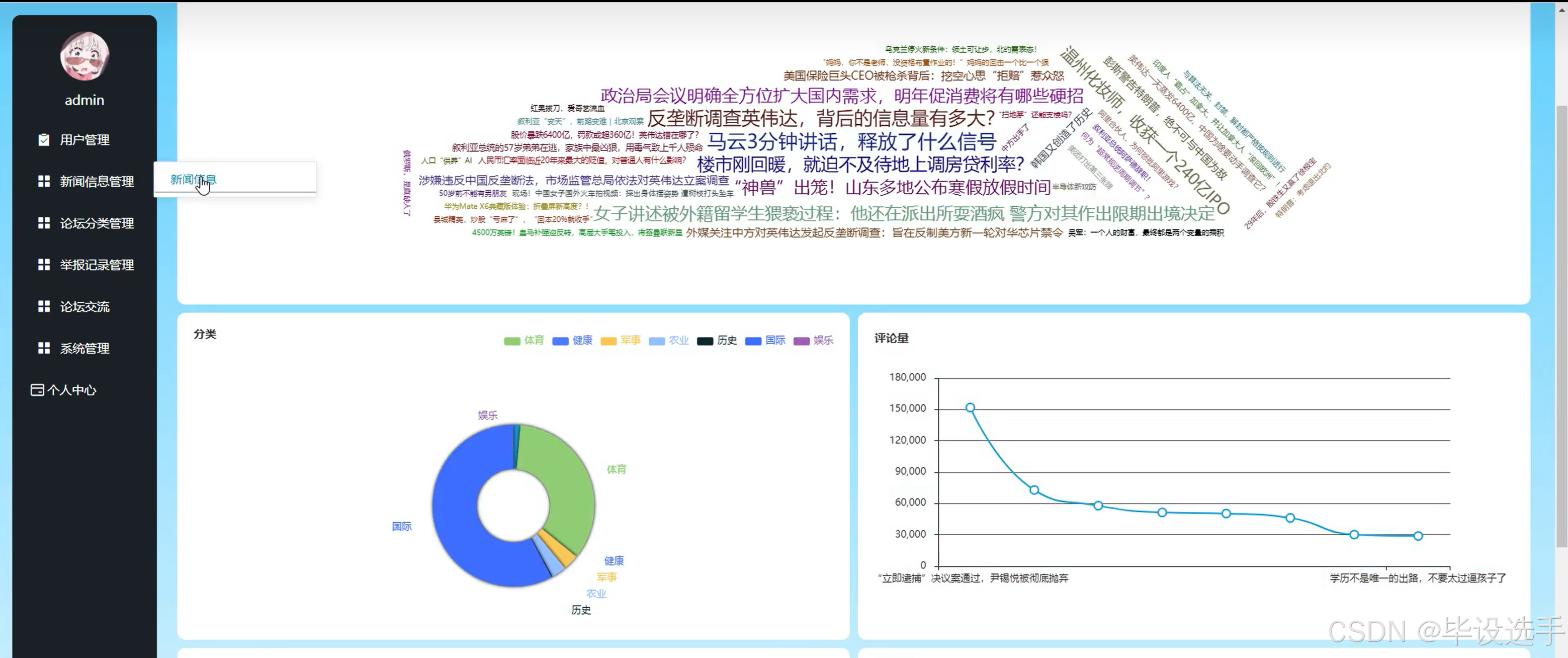Click the 180,000 y-axis label
1568x658 pixels.
(x=908, y=377)
